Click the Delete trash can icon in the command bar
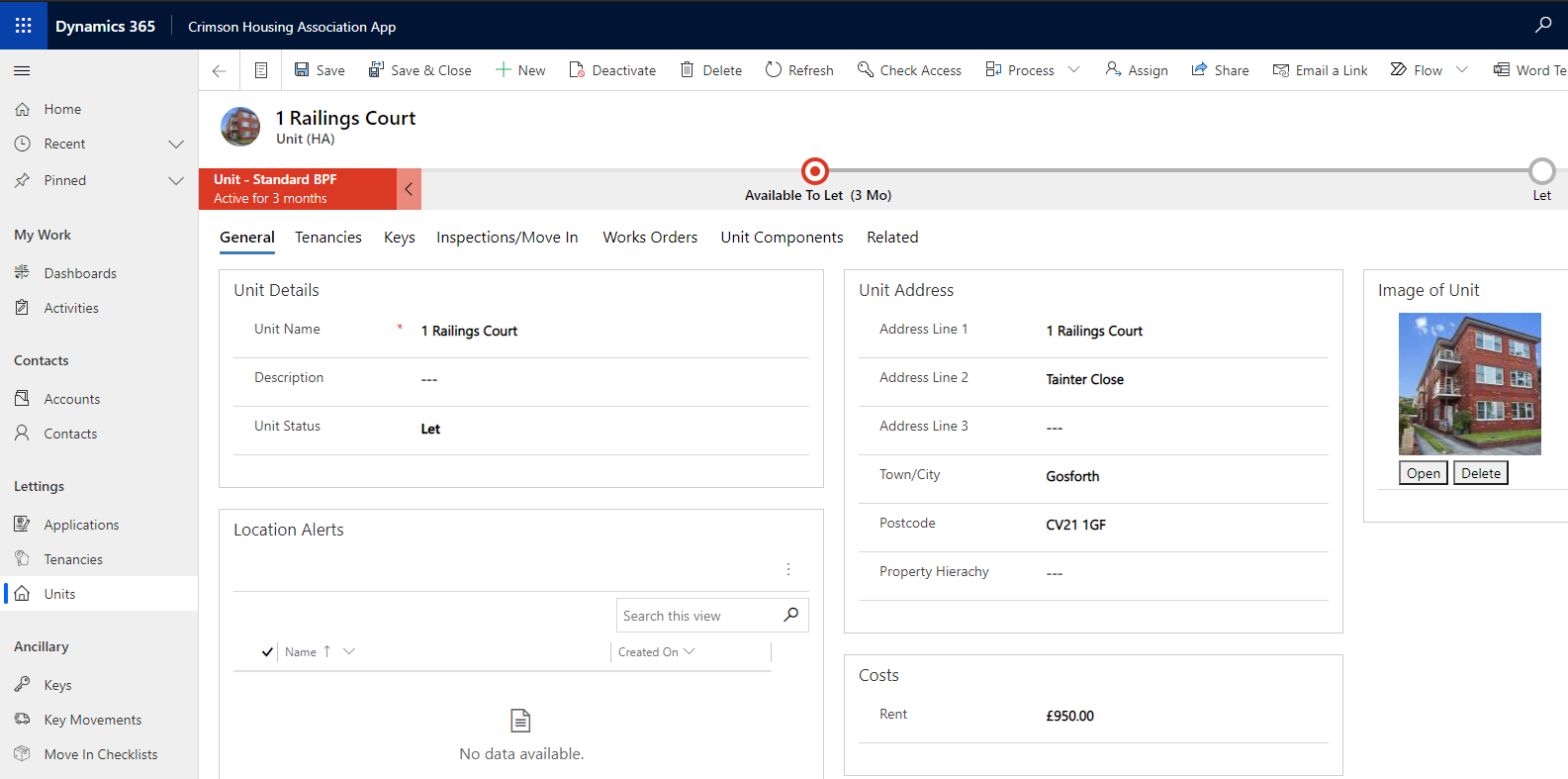 click(687, 70)
